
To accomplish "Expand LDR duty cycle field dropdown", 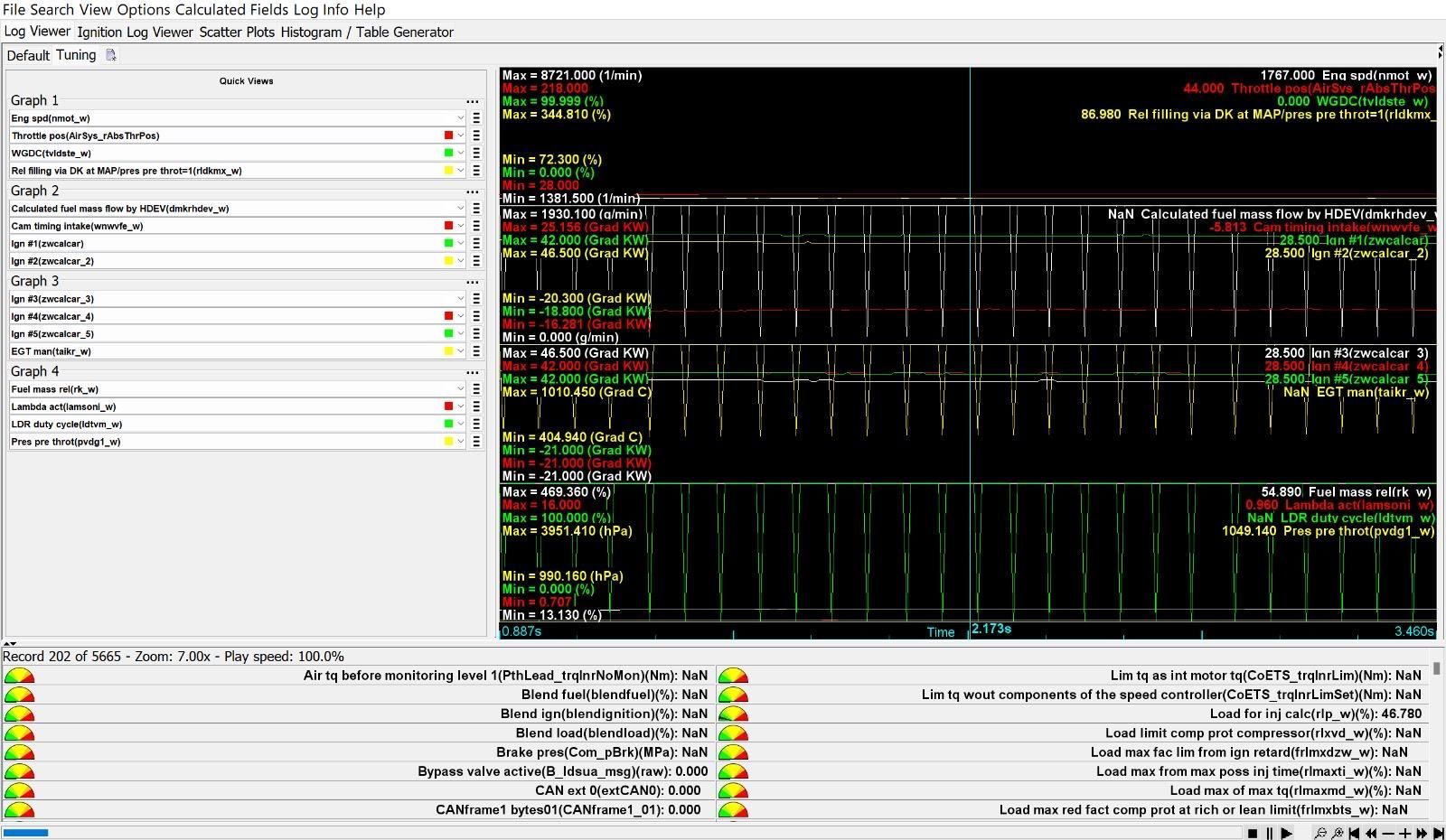I will click(460, 424).
